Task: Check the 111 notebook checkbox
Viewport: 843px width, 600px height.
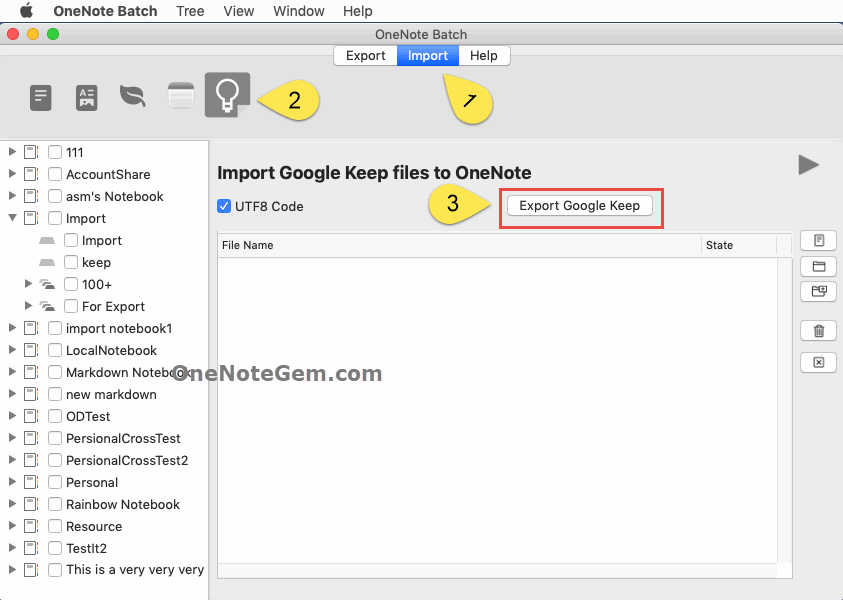Action: (x=55, y=152)
